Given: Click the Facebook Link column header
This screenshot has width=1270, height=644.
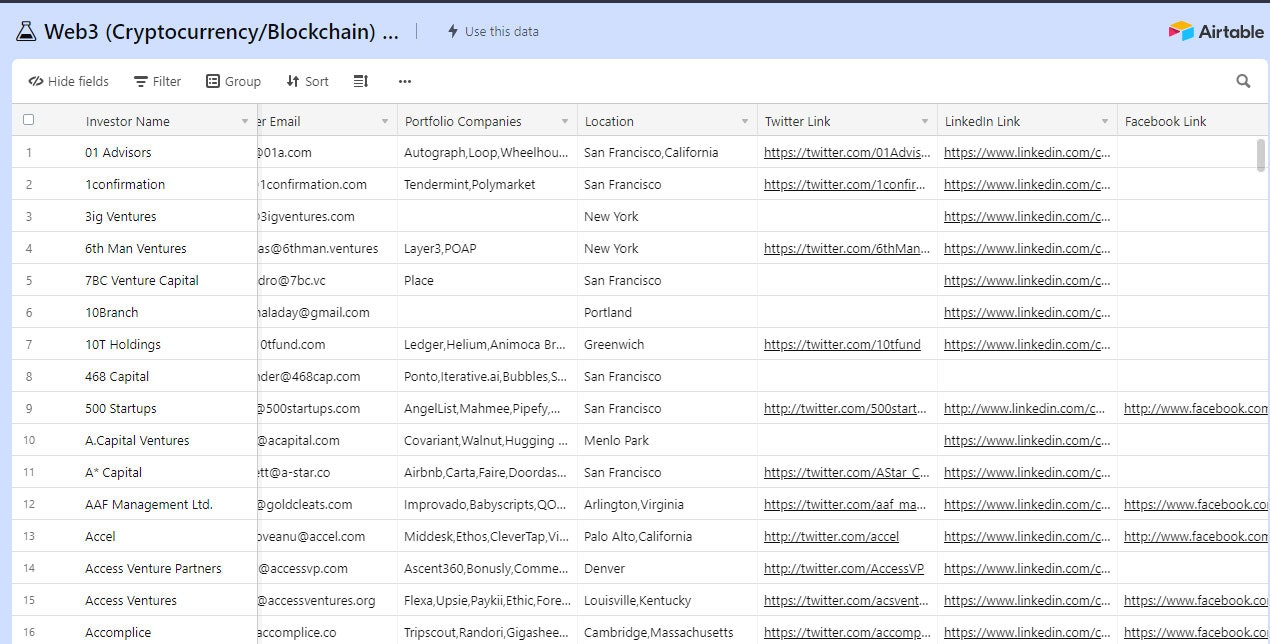Looking at the screenshot, I should pyautogui.click(x=1193, y=121).
